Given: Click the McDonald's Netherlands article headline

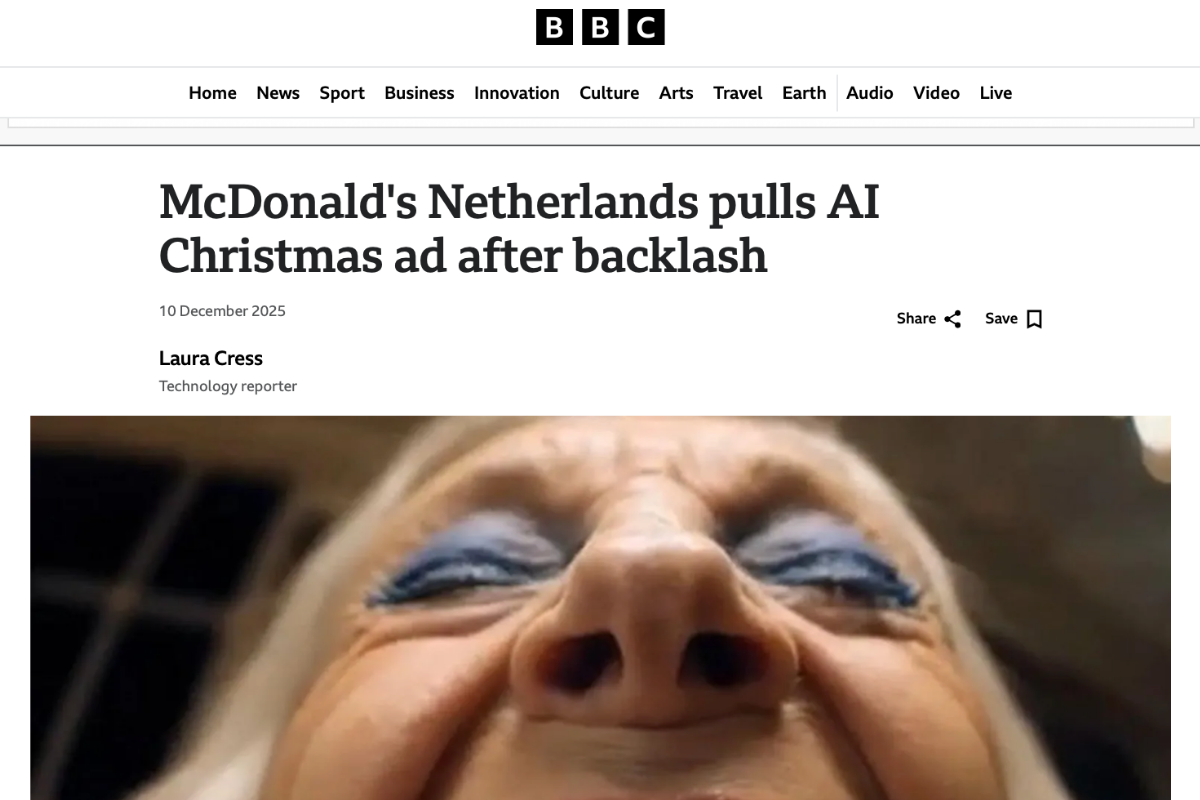Looking at the screenshot, I should [520, 229].
